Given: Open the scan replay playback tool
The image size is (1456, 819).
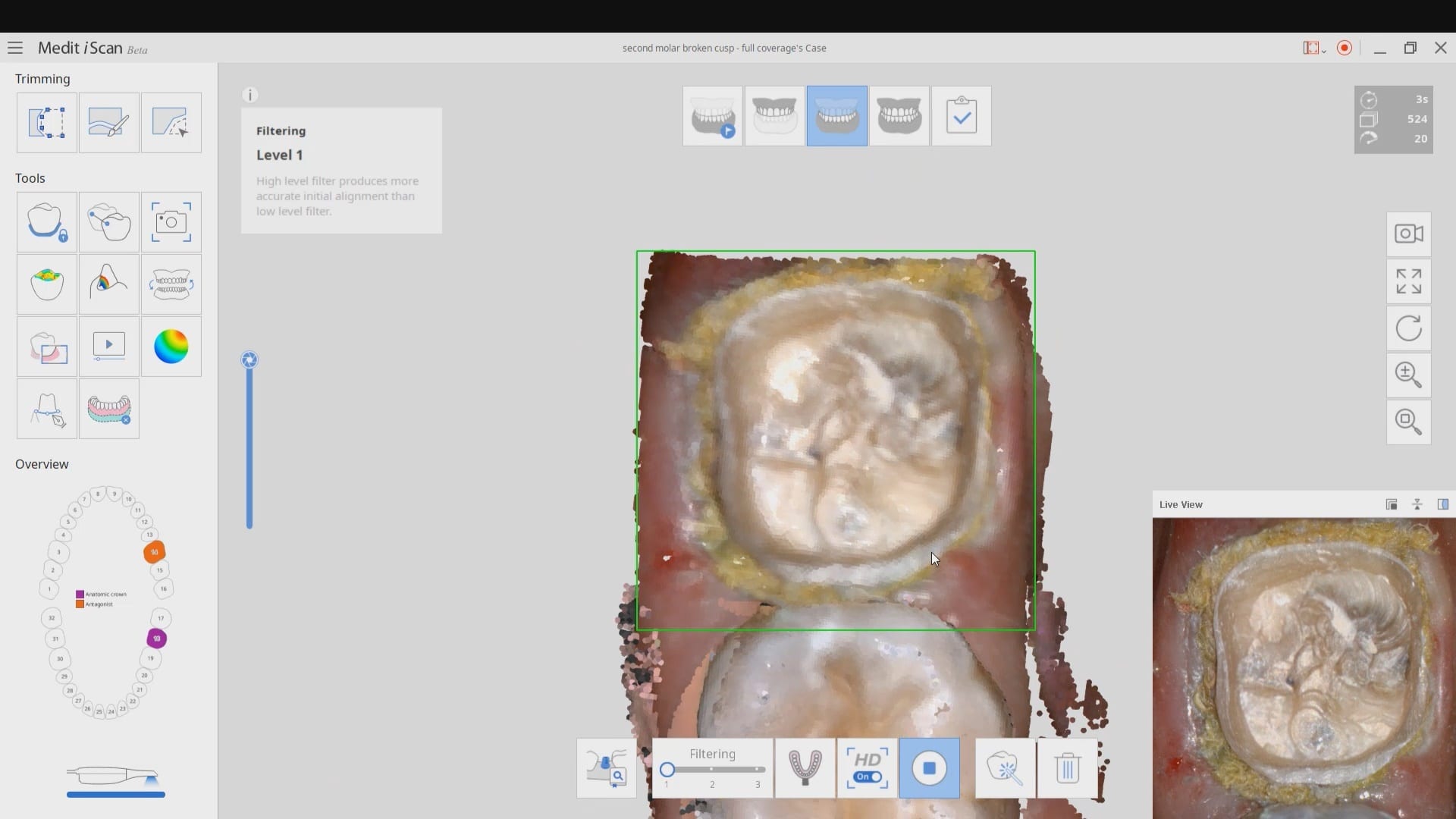Looking at the screenshot, I should (108, 347).
